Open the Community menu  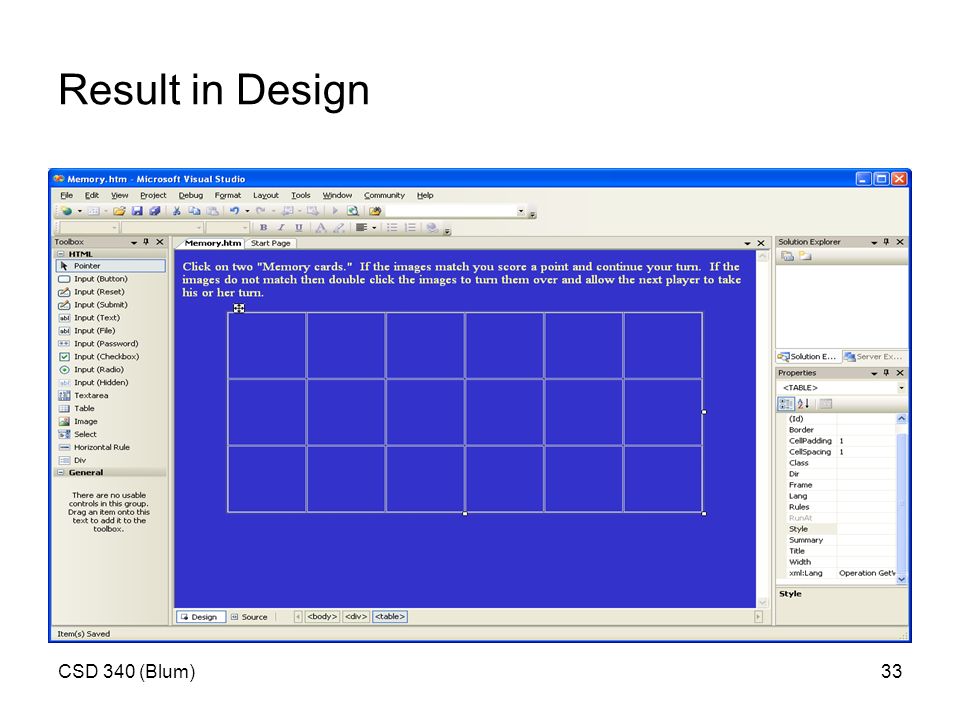coord(384,195)
